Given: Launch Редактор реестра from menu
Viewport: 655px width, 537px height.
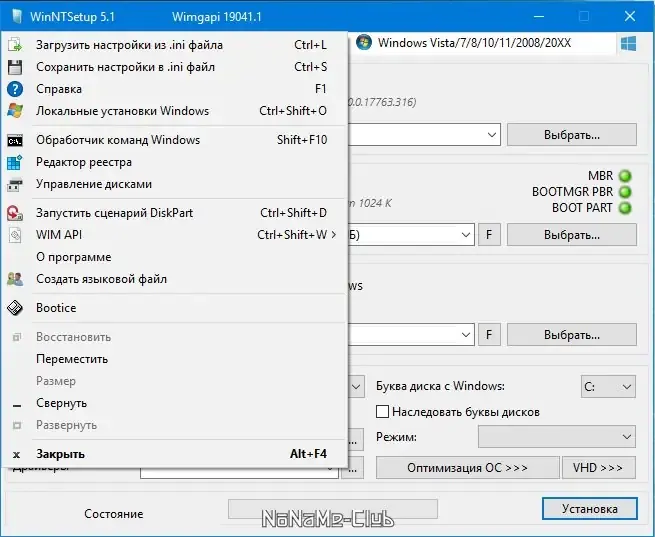Looking at the screenshot, I should click(175, 162).
